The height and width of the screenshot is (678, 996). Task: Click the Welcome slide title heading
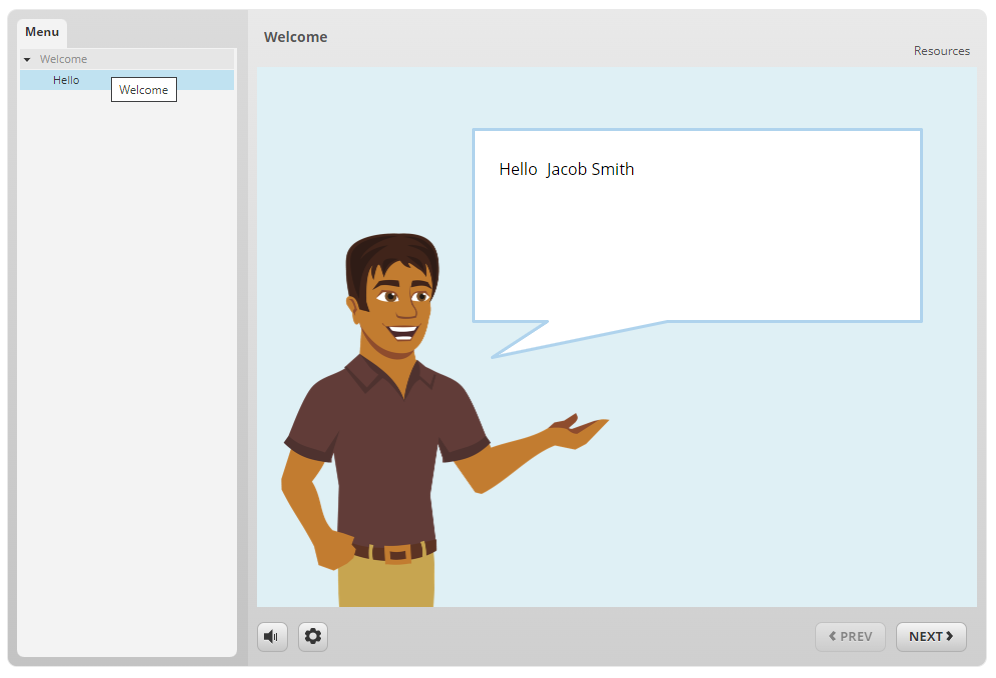tap(295, 37)
